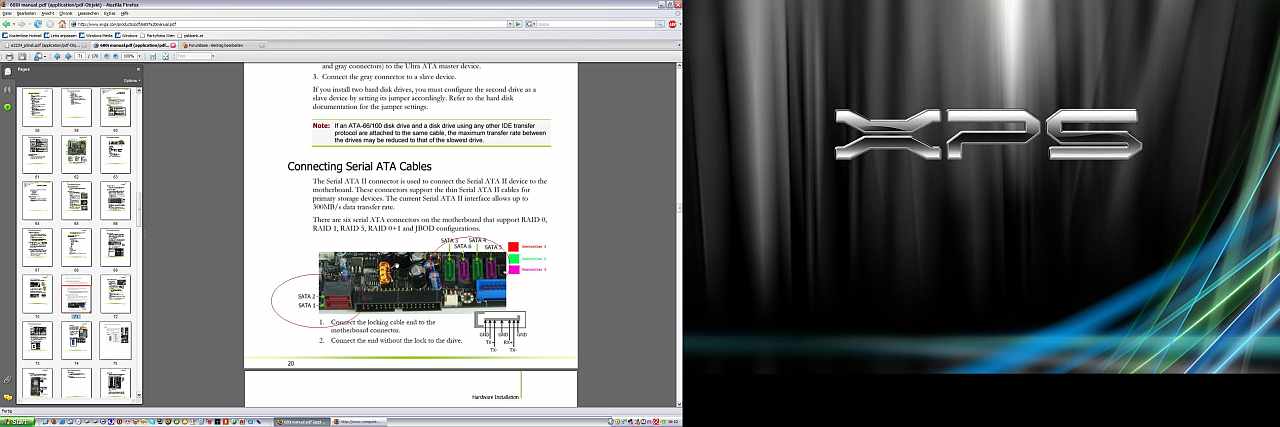Open the Chronik menu
The height and width of the screenshot is (427, 1280).
coord(66,13)
